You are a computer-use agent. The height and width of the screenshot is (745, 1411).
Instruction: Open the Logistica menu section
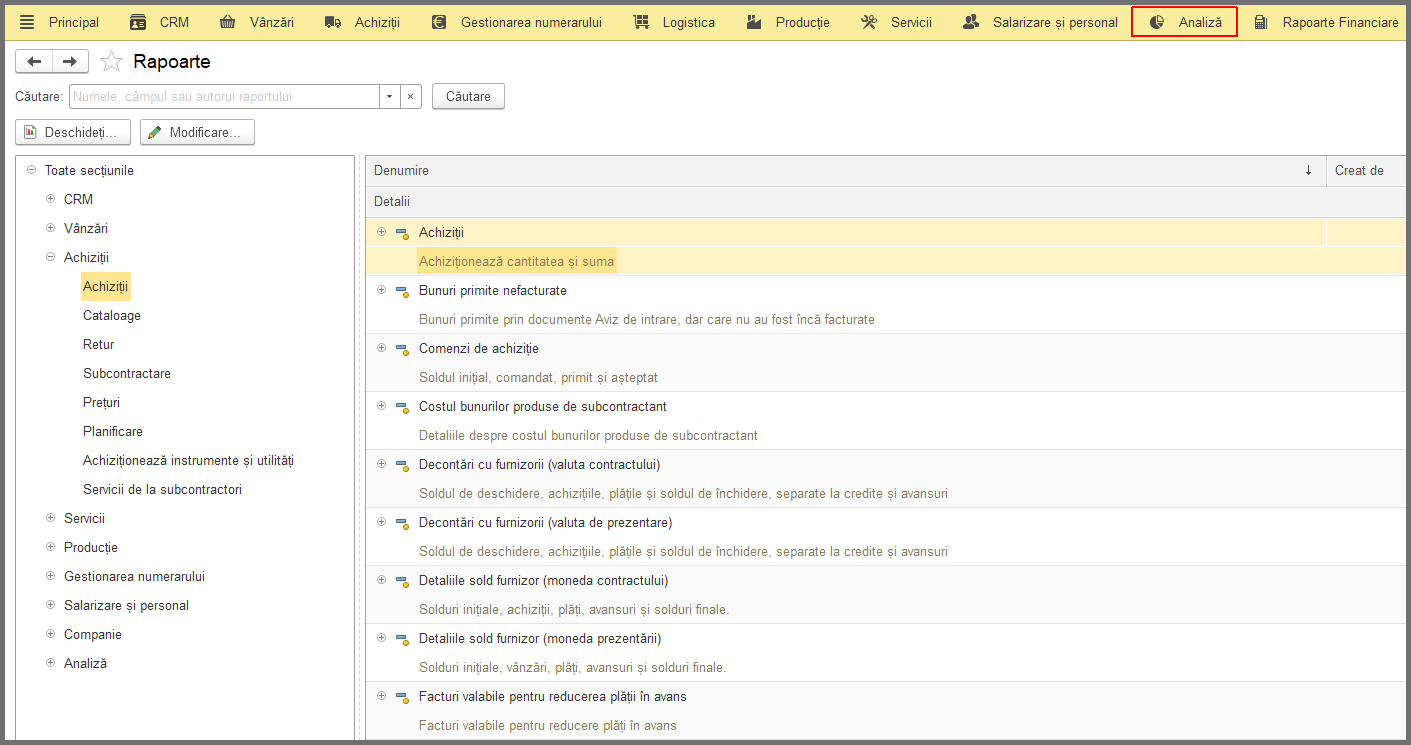click(675, 22)
